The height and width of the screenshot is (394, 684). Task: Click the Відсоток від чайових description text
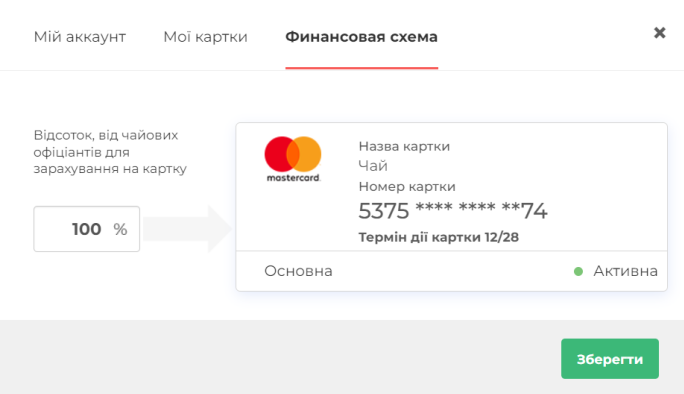[110, 152]
